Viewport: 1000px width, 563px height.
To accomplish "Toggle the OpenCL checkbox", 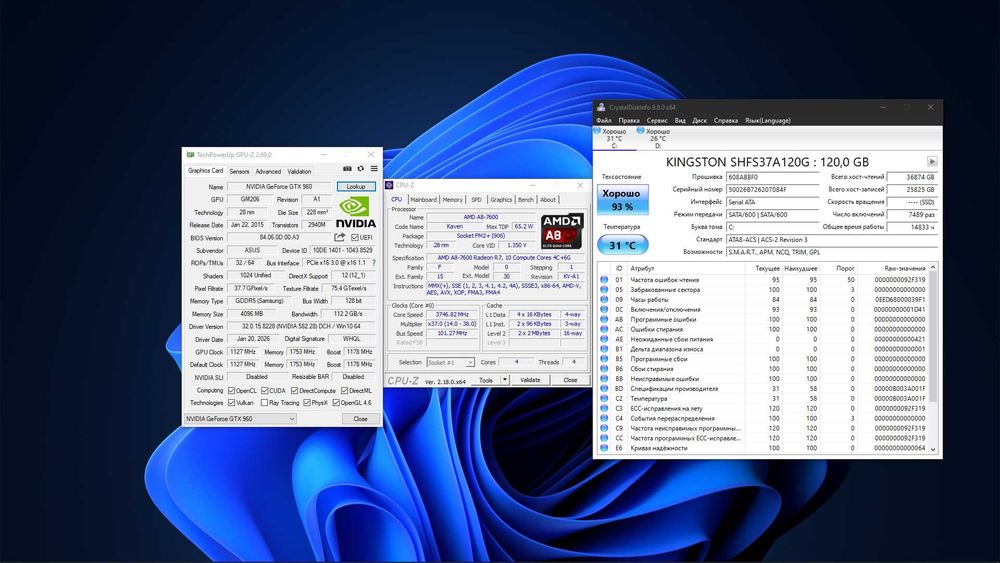I will (232, 390).
